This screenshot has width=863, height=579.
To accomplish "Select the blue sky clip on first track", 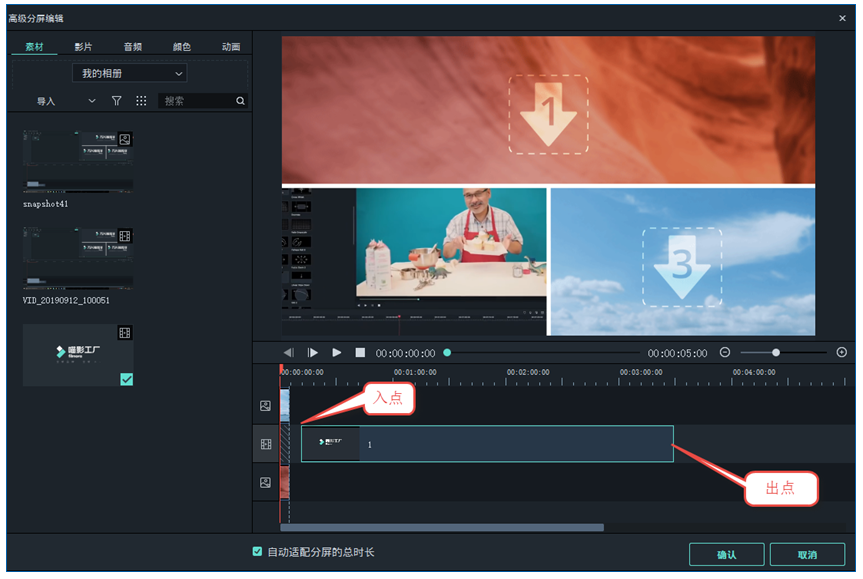I will point(285,405).
